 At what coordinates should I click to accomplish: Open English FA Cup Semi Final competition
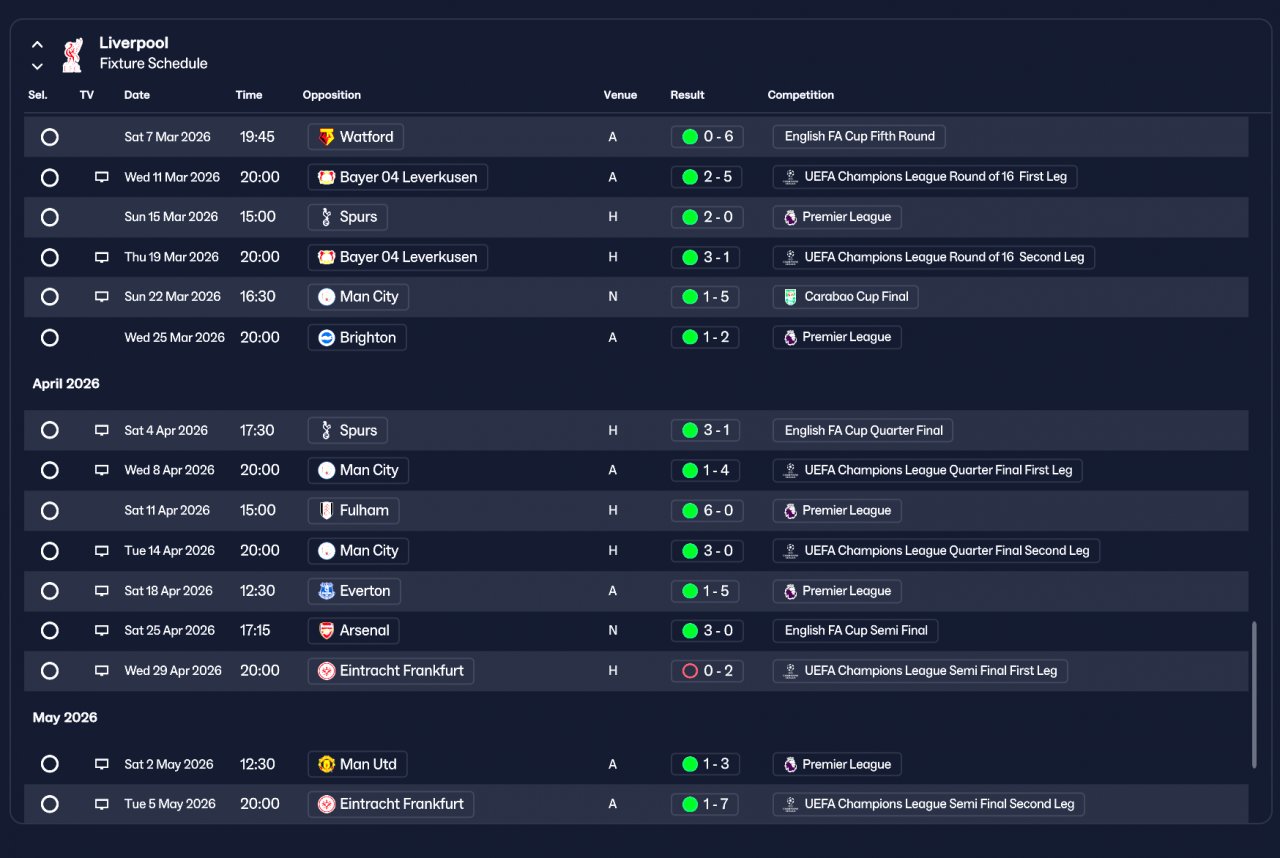coord(855,631)
